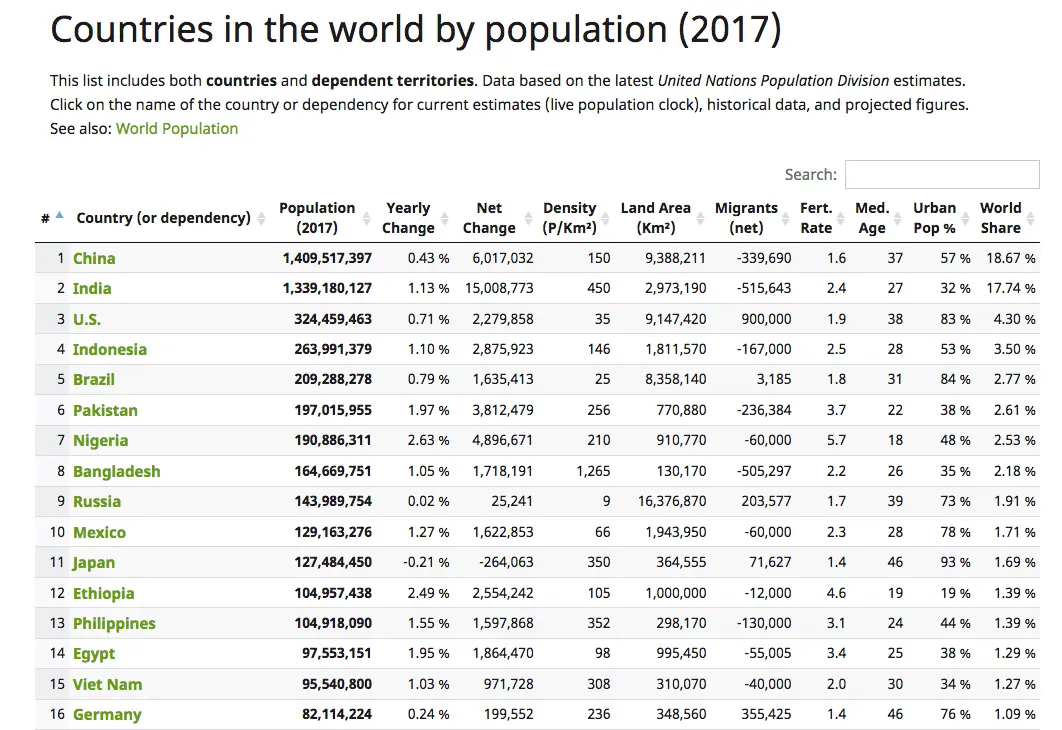
Task: Toggle rank order via # column arrow
Action: (59, 215)
